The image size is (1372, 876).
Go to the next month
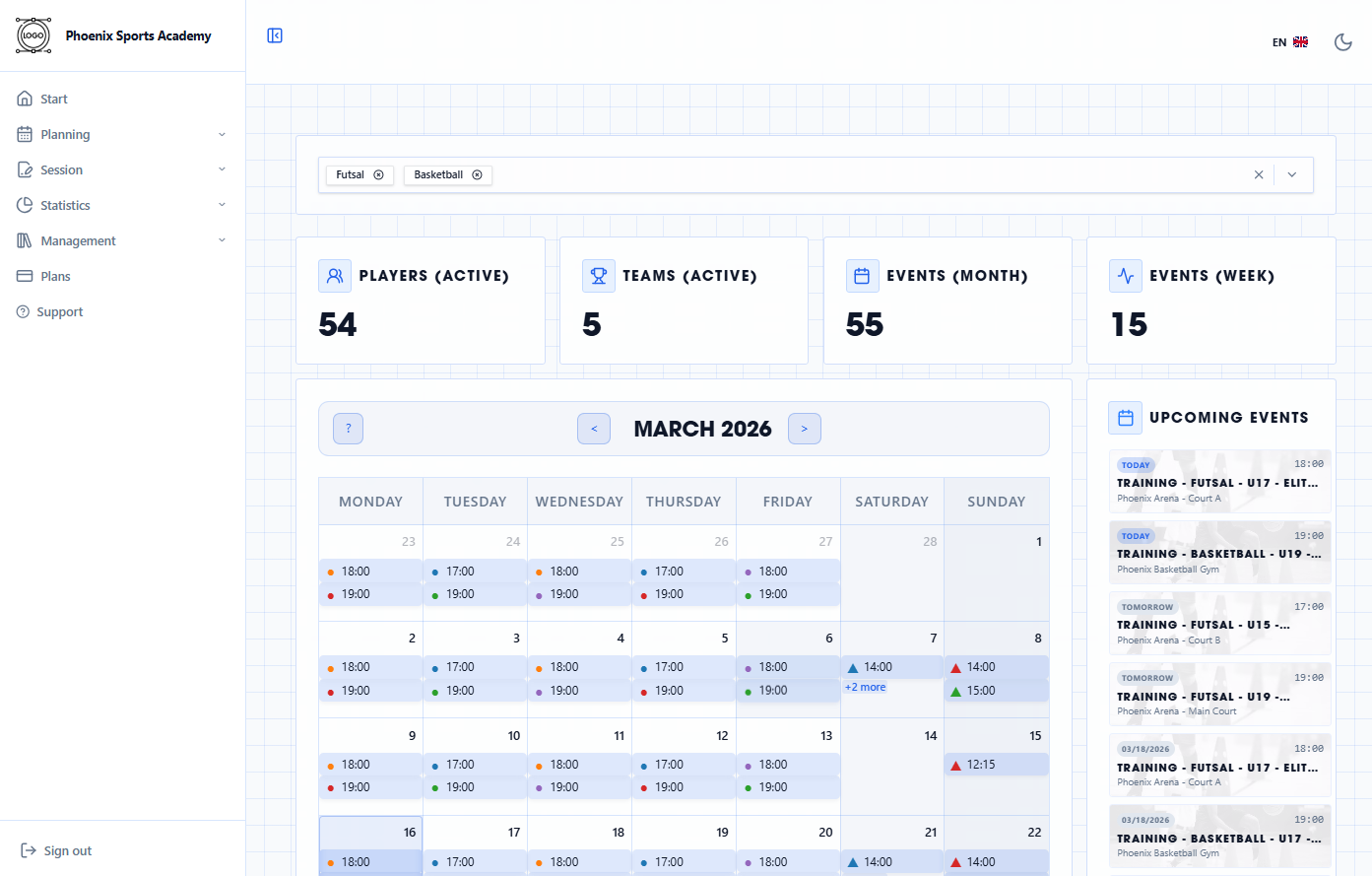pos(805,429)
